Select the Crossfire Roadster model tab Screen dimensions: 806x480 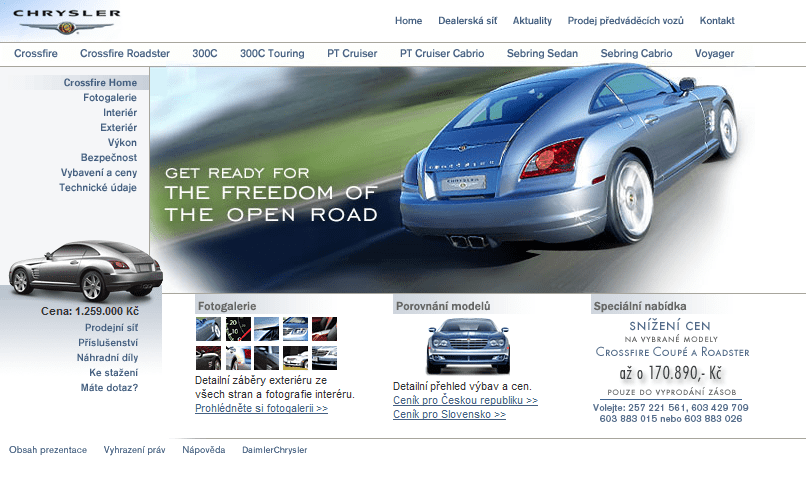(124, 53)
